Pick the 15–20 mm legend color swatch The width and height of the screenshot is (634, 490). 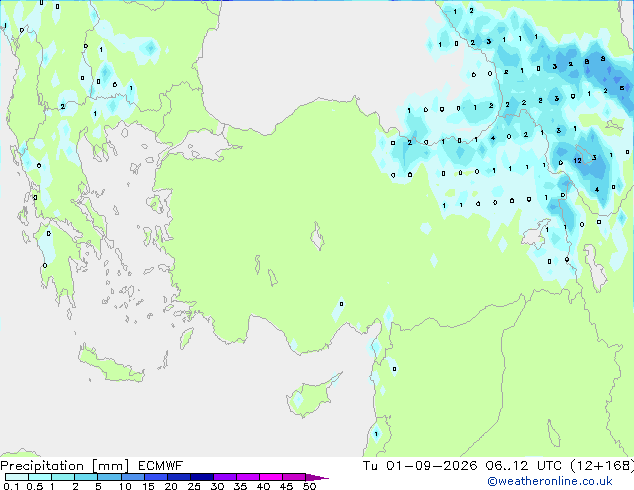click(156, 477)
